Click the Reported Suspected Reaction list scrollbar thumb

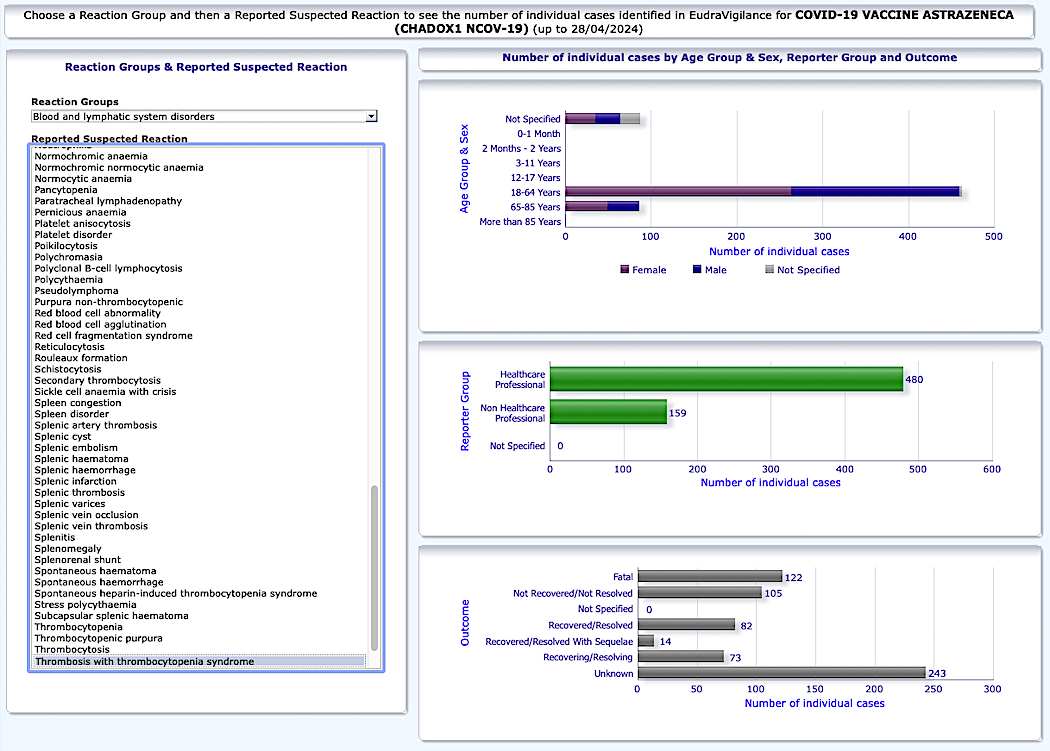click(374, 568)
